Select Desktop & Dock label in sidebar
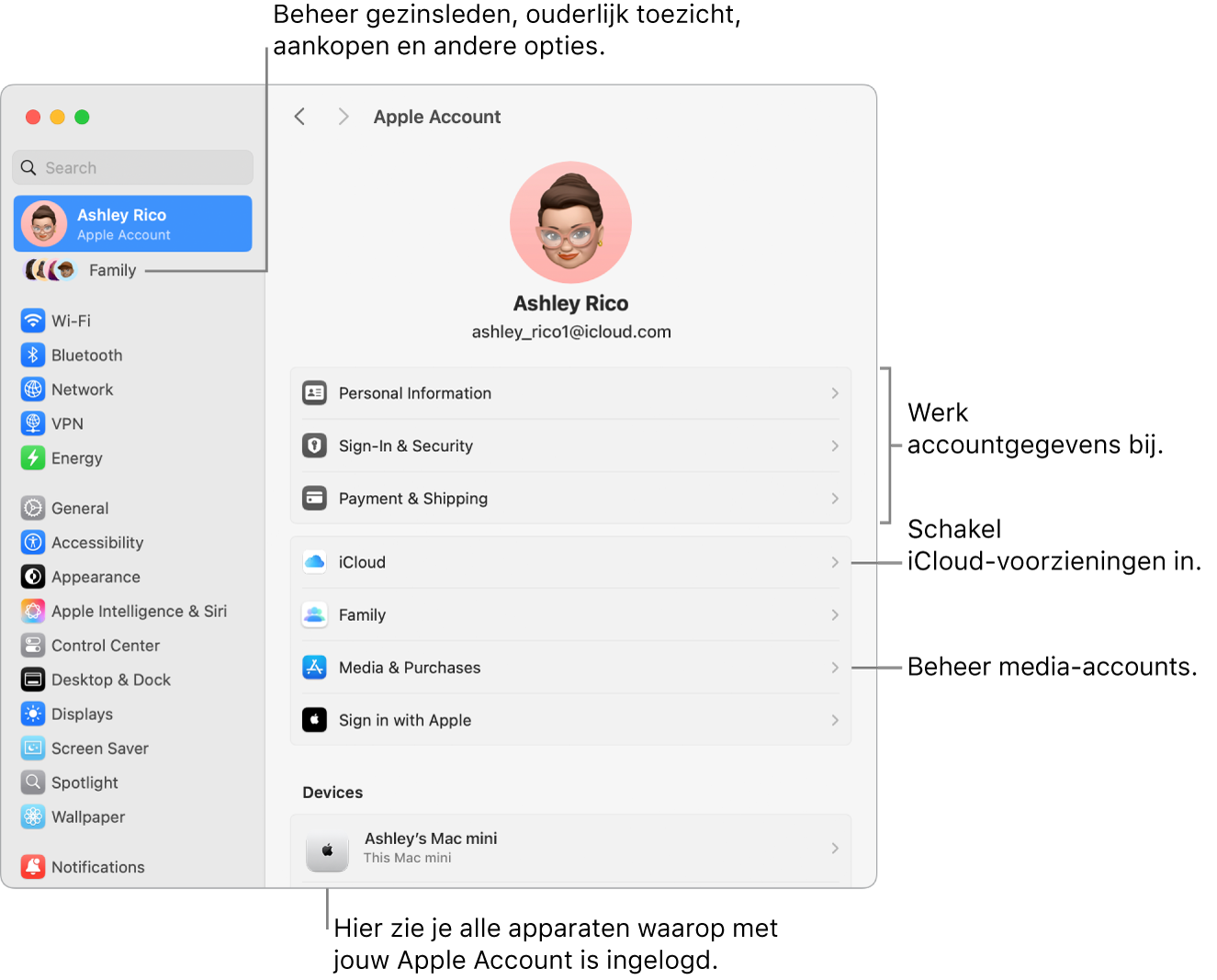This screenshot has width=1217, height=980. pos(111,680)
